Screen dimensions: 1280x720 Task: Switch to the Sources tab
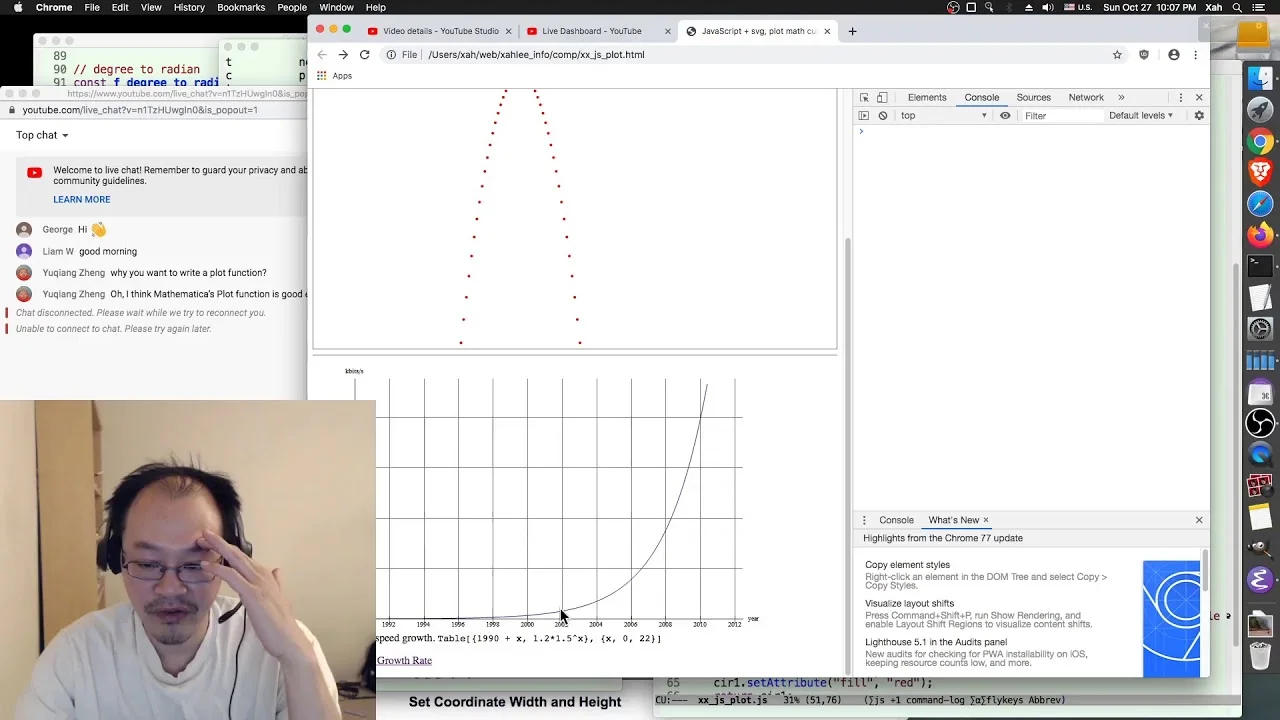[x=1033, y=98]
